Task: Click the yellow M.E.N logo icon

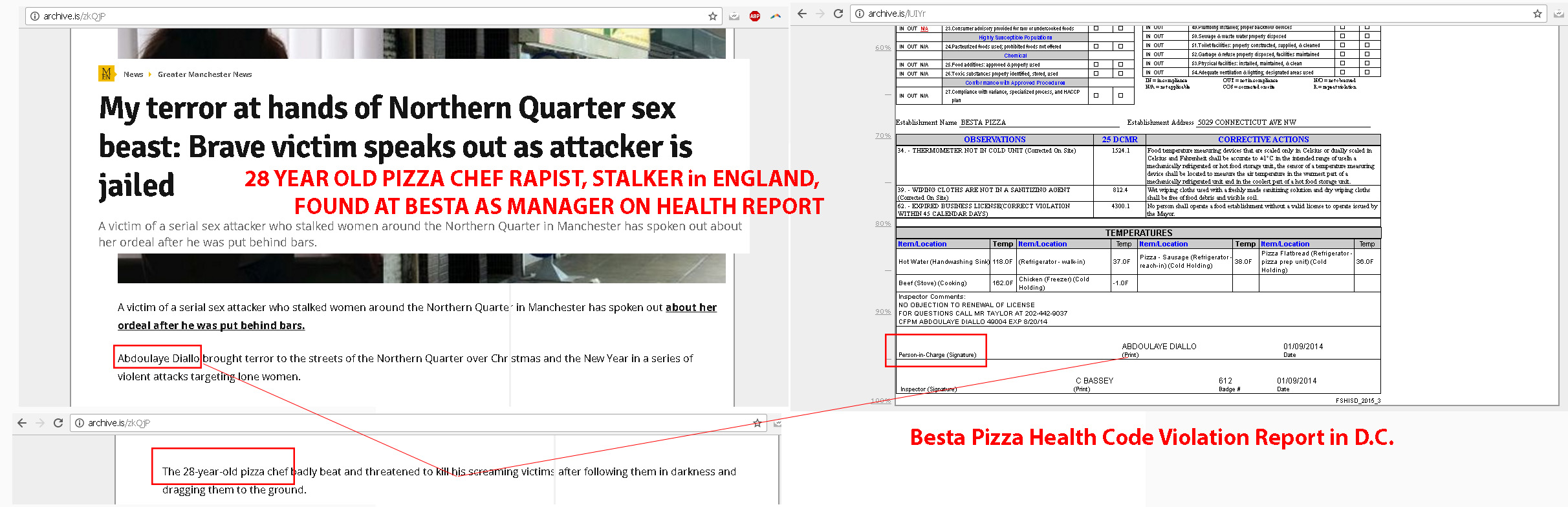Action: [x=107, y=74]
